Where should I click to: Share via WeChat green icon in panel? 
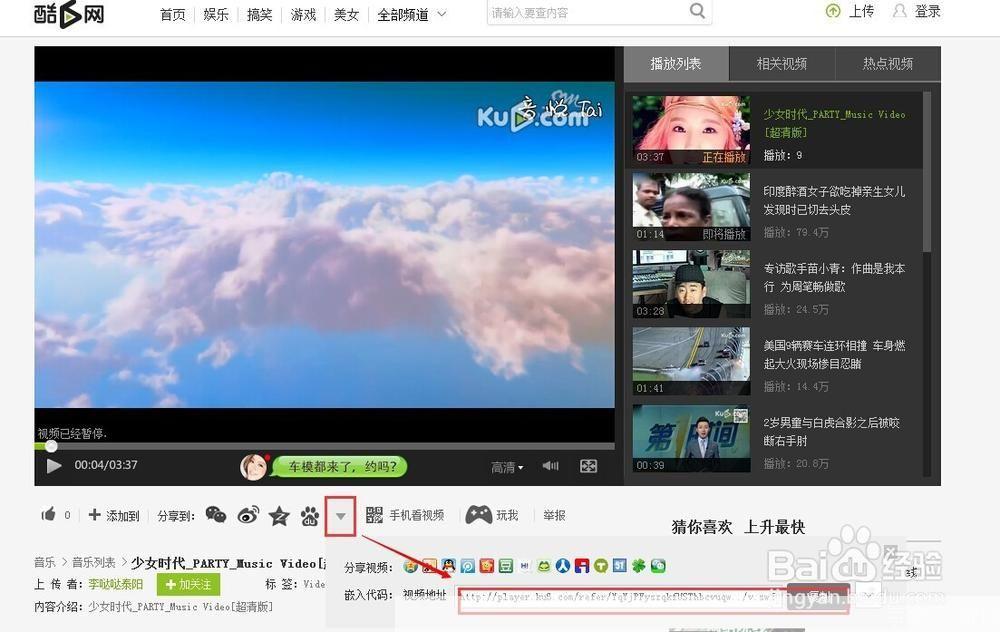(658, 566)
